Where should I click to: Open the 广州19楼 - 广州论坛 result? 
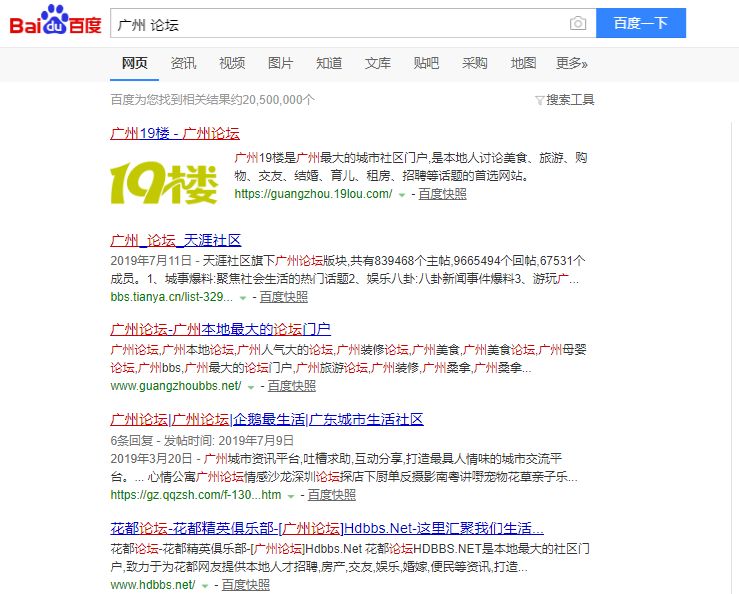(175, 133)
